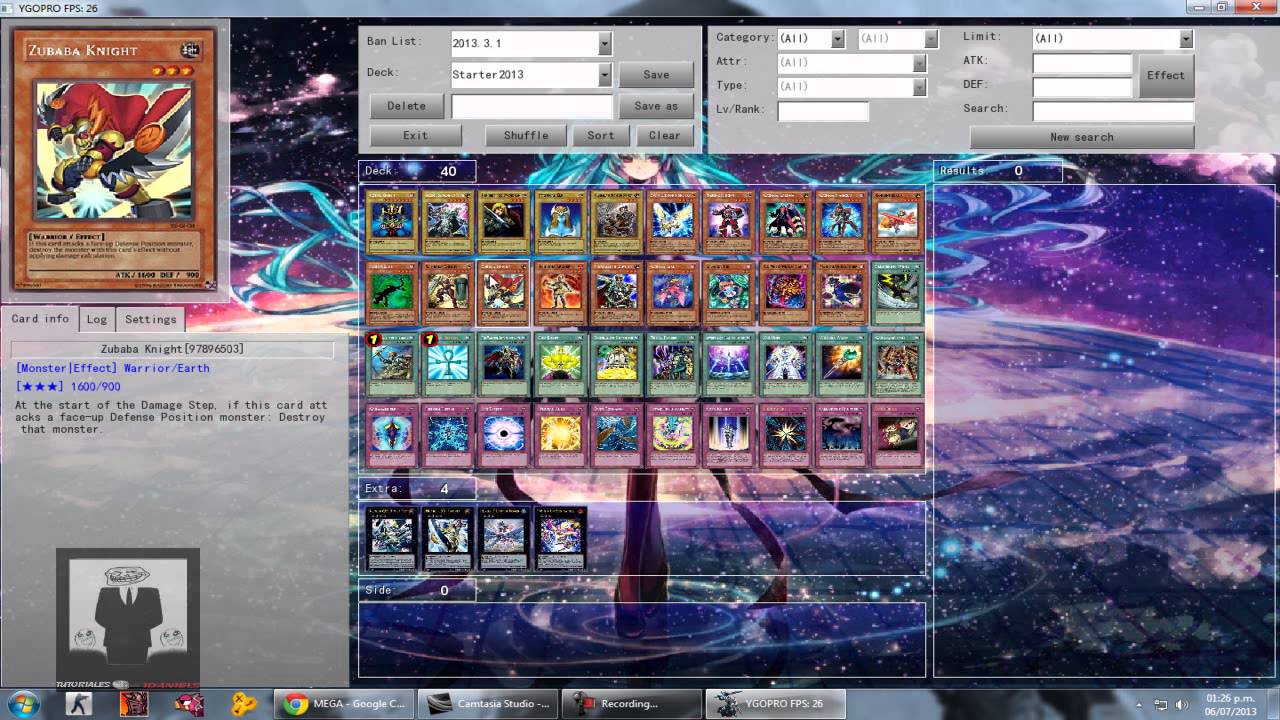Start a New search

click(1081, 137)
